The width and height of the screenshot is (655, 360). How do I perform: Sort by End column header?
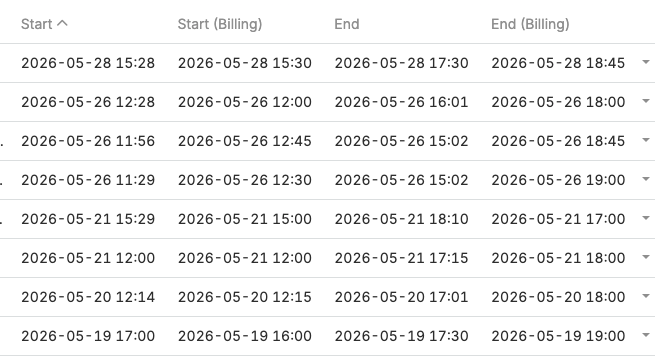[x=347, y=24]
